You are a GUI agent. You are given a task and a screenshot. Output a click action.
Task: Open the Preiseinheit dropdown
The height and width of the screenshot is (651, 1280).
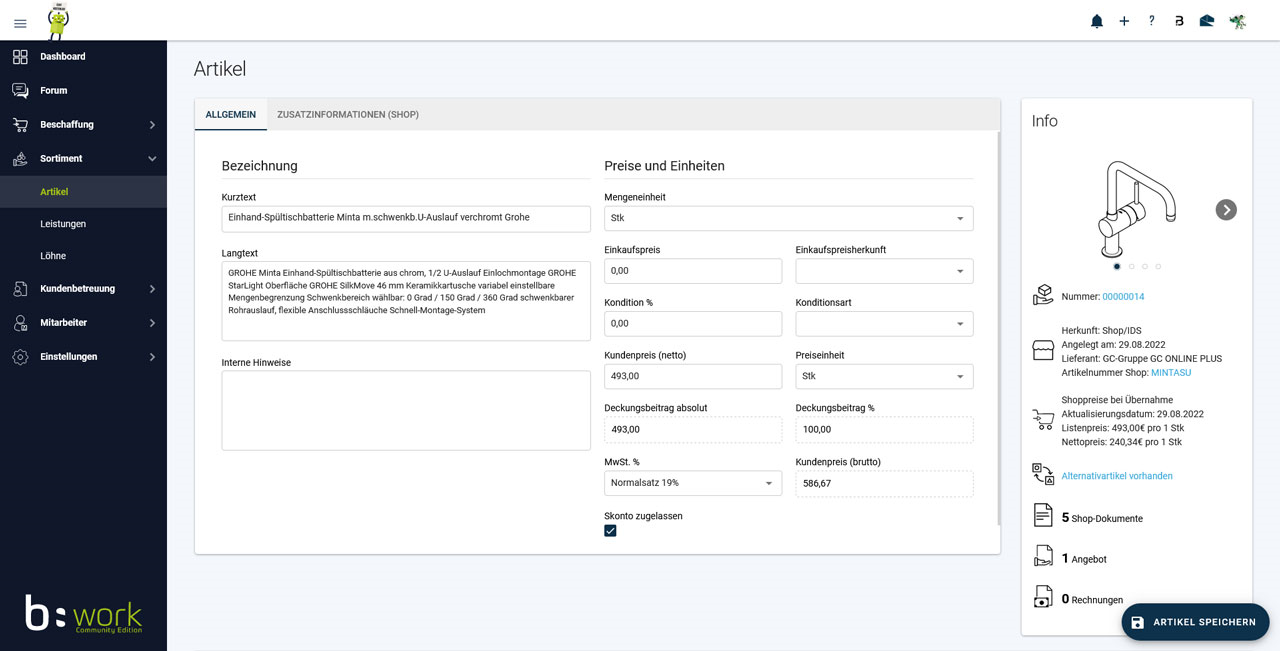point(884,376)
